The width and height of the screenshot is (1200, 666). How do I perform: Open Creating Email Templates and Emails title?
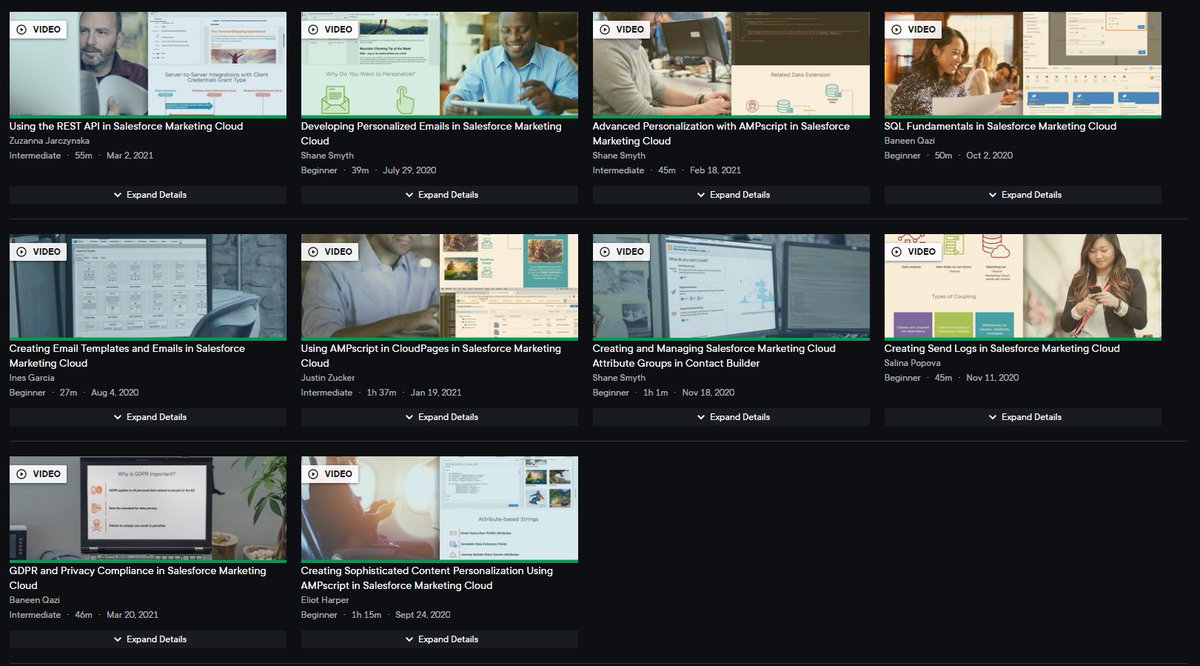(x=127, y=356)
